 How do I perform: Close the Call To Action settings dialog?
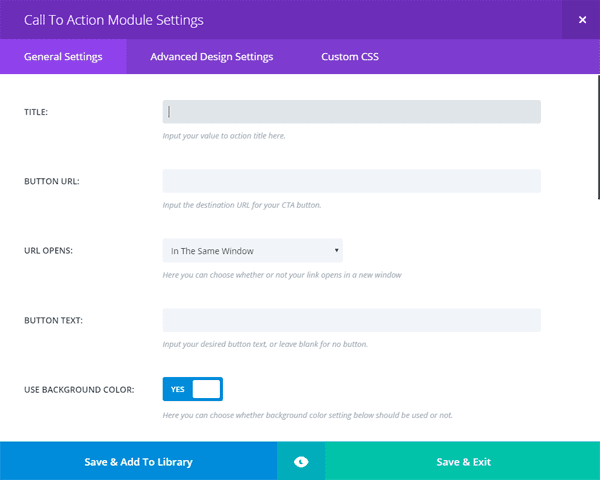coord(582,20)
